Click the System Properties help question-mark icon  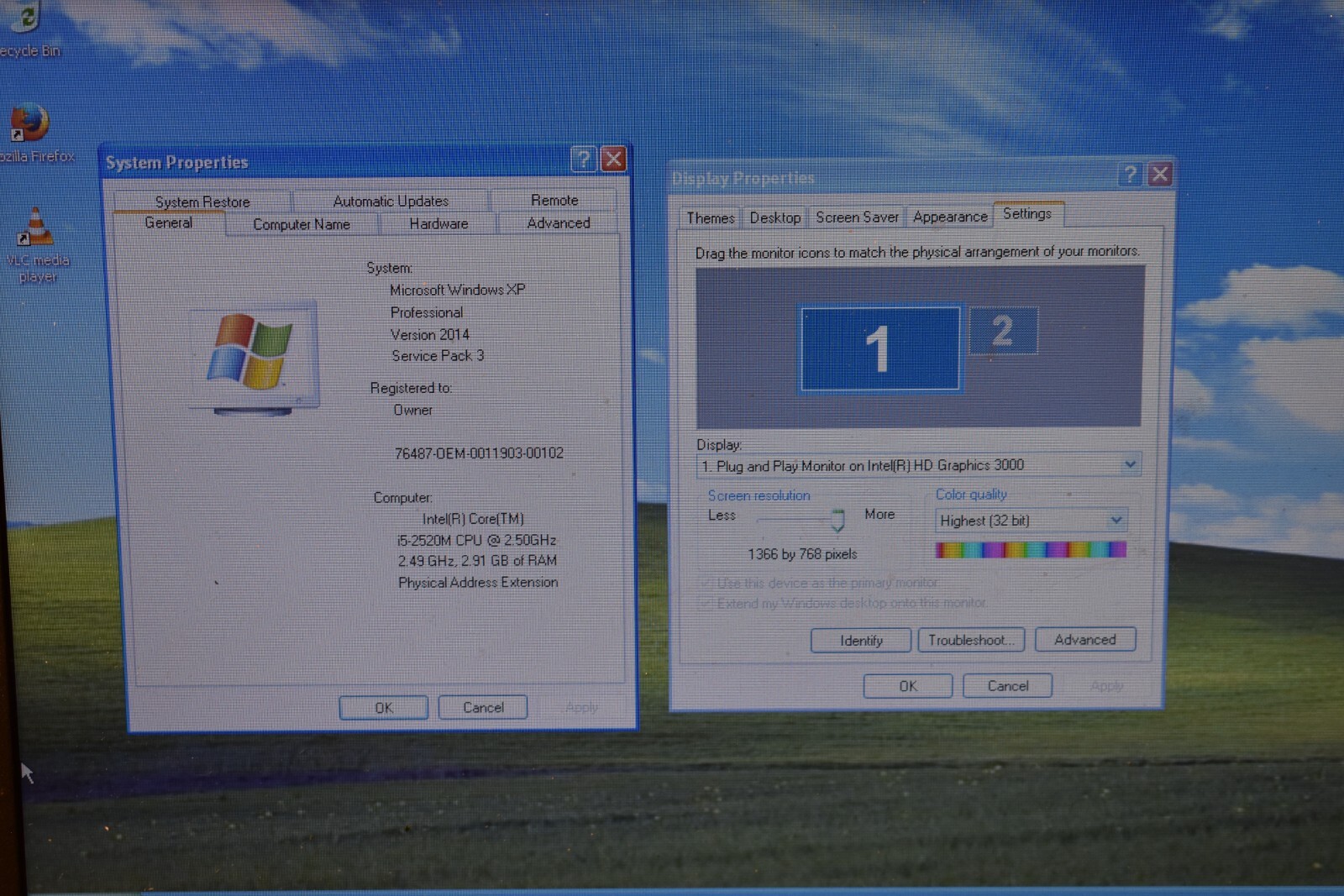(583, 159)
